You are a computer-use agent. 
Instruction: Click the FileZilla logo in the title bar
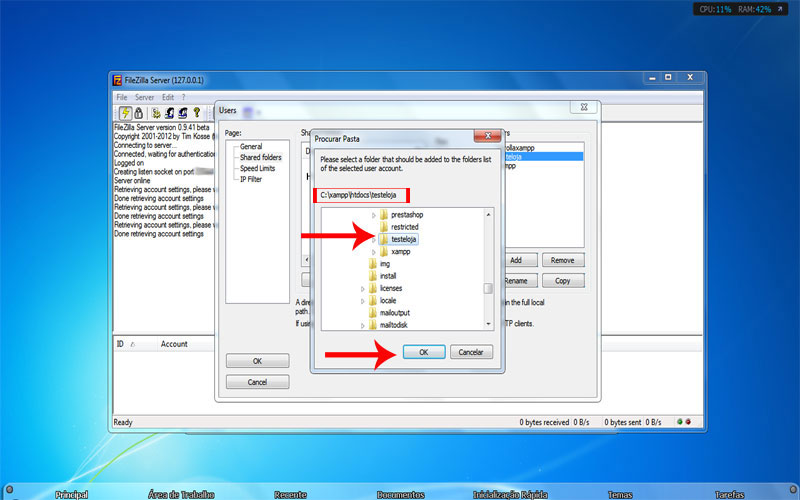pyautogui.click(x=117, y=80)
